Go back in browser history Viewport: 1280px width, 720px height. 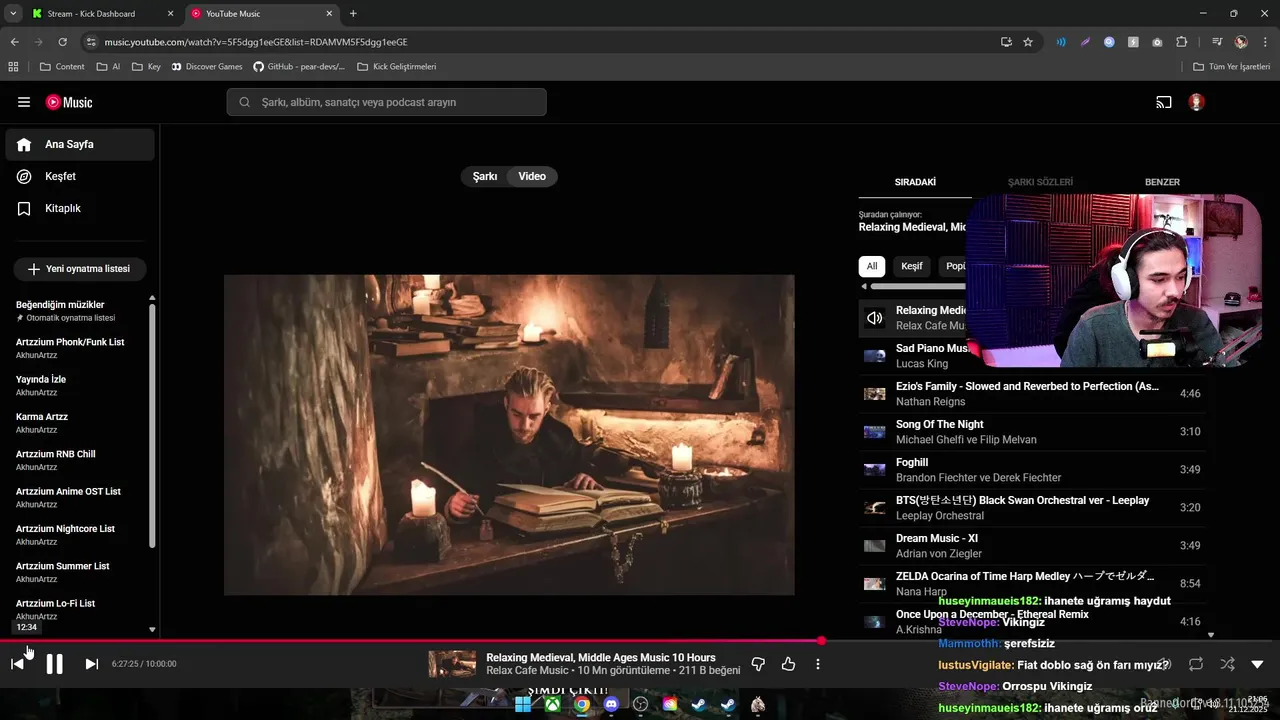tap(14, 42)
